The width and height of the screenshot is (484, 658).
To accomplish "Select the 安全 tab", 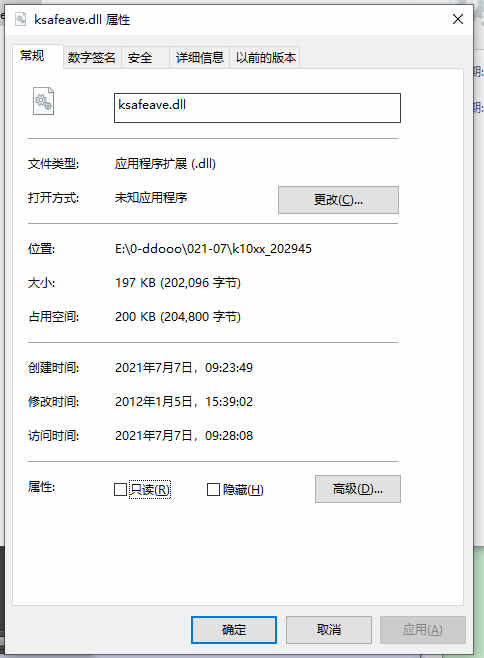I will click(x=140, y=57).
